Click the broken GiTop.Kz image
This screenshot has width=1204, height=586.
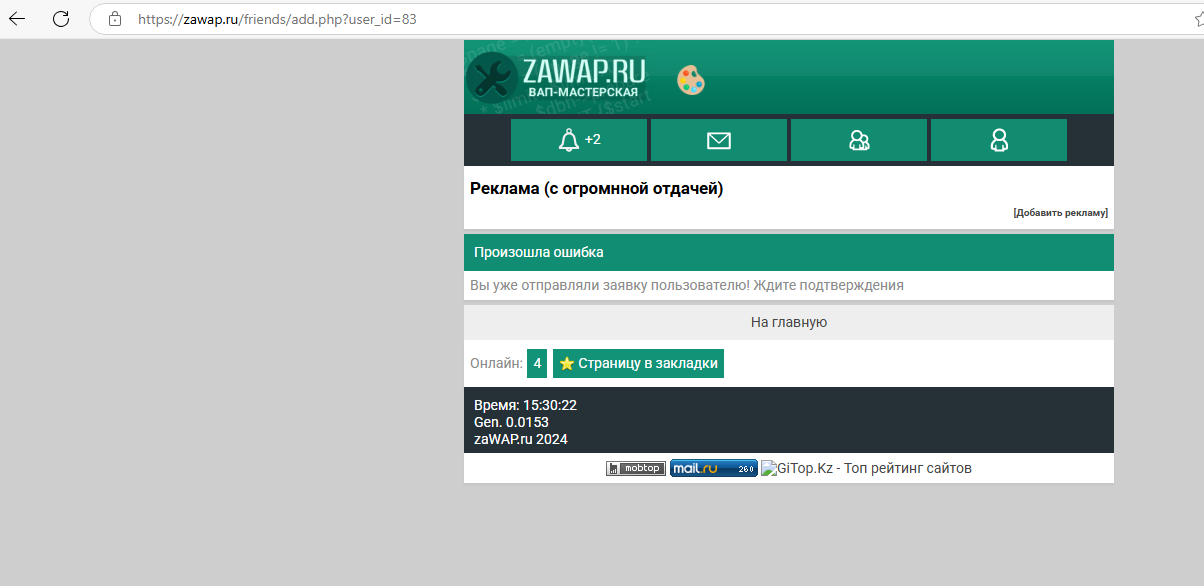point(768,468)
